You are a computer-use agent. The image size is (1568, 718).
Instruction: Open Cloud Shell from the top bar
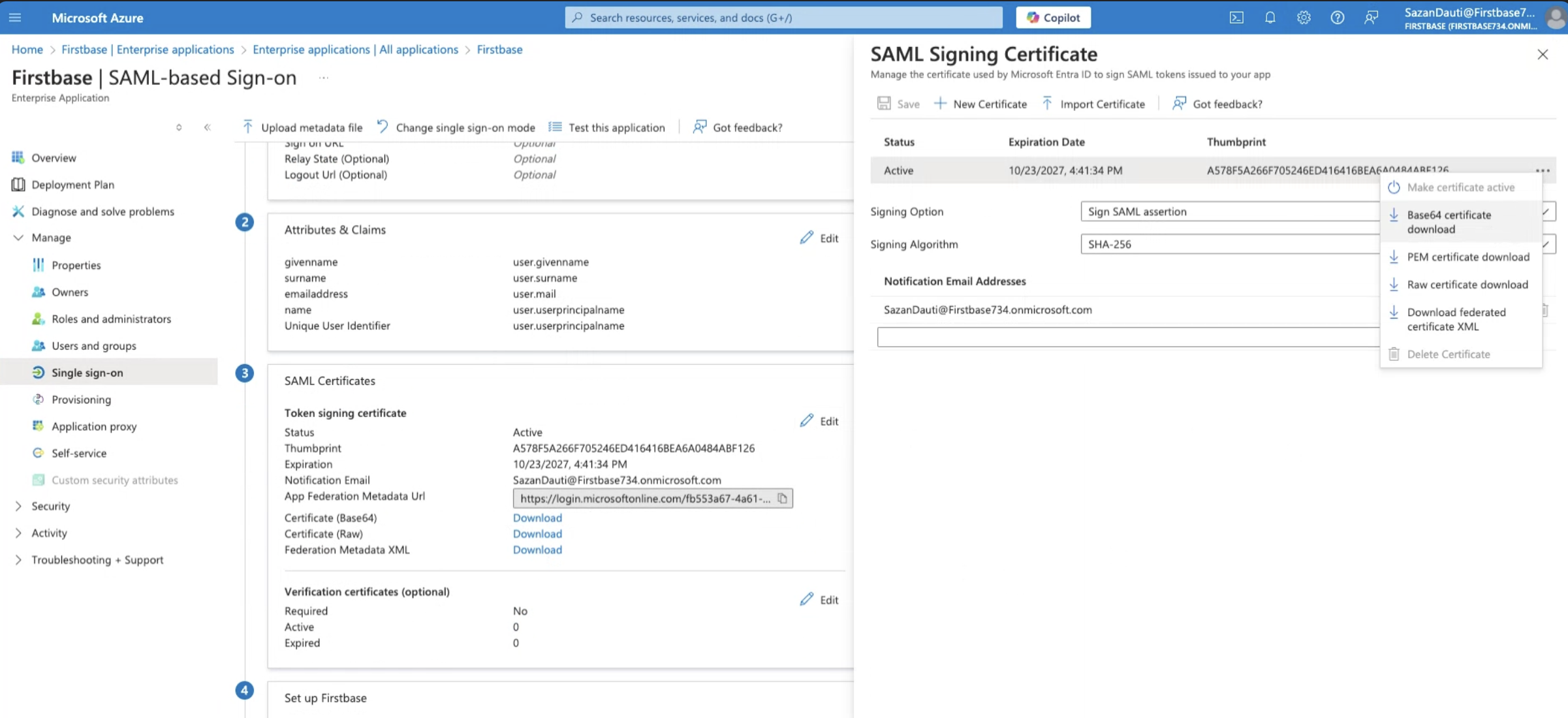1236,18
